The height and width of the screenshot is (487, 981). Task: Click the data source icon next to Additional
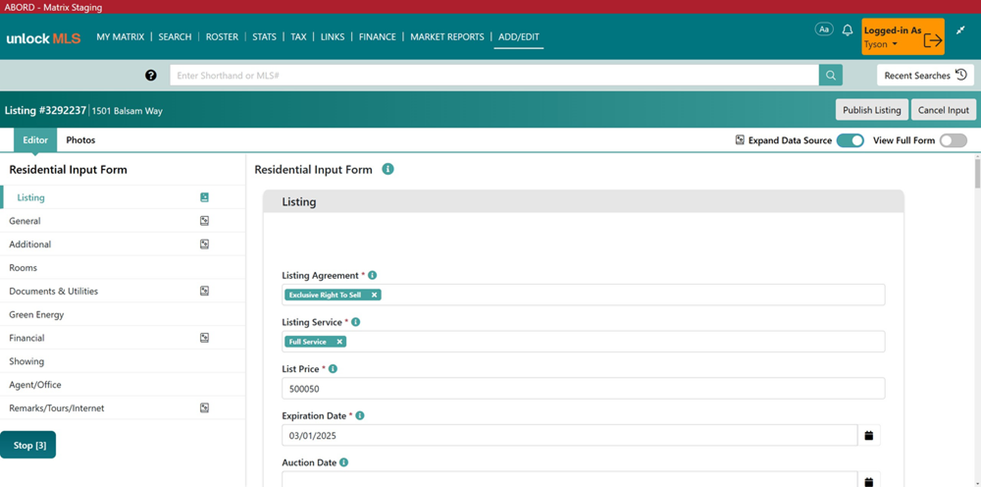point(204,244)
